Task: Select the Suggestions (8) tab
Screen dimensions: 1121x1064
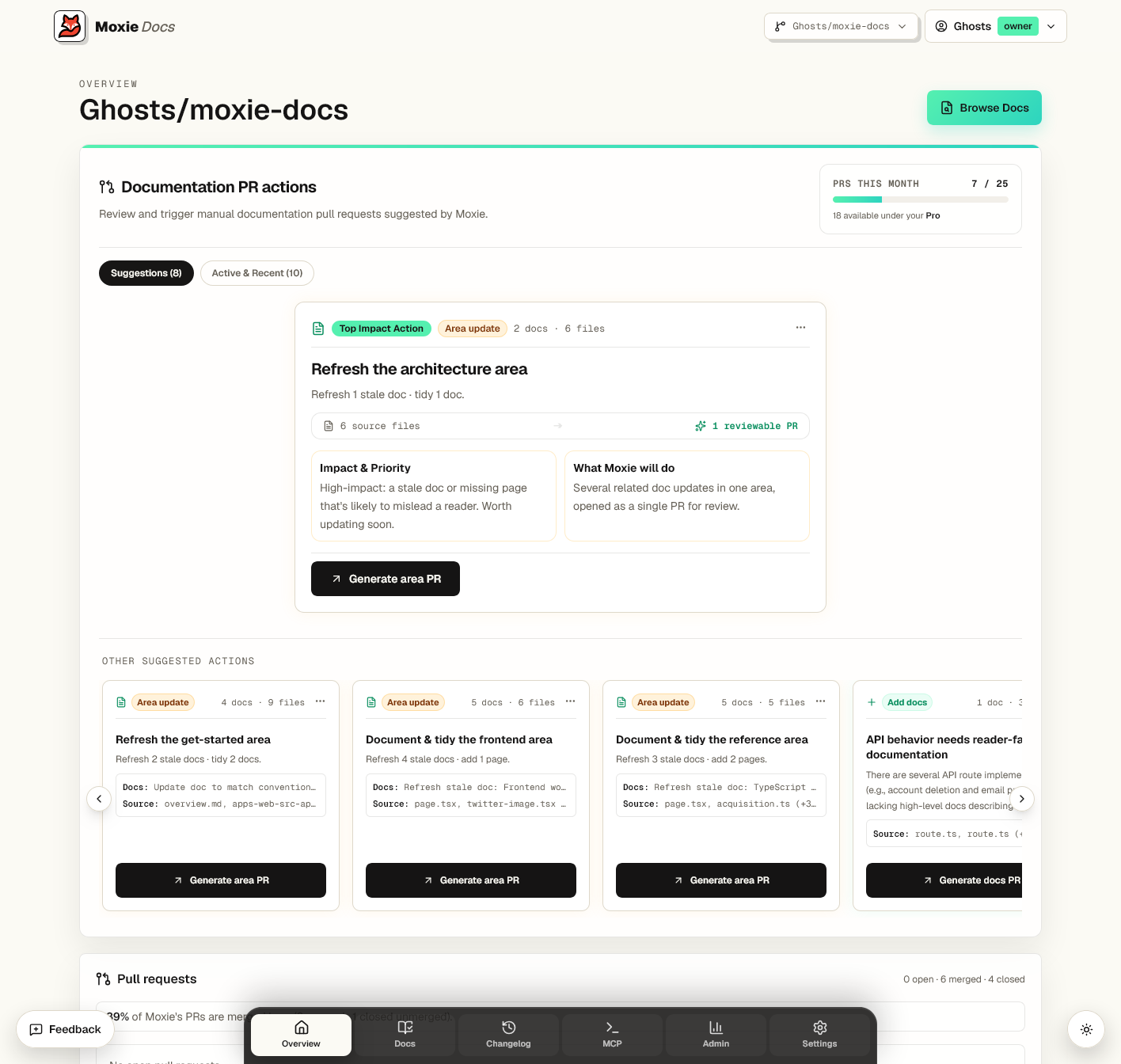Action: tap(146, 273)
